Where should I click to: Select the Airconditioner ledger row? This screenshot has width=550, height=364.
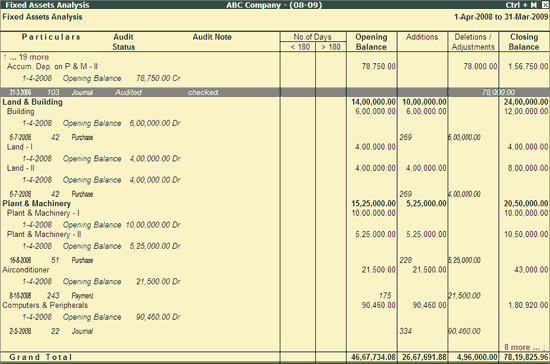(x=275, y=270)
